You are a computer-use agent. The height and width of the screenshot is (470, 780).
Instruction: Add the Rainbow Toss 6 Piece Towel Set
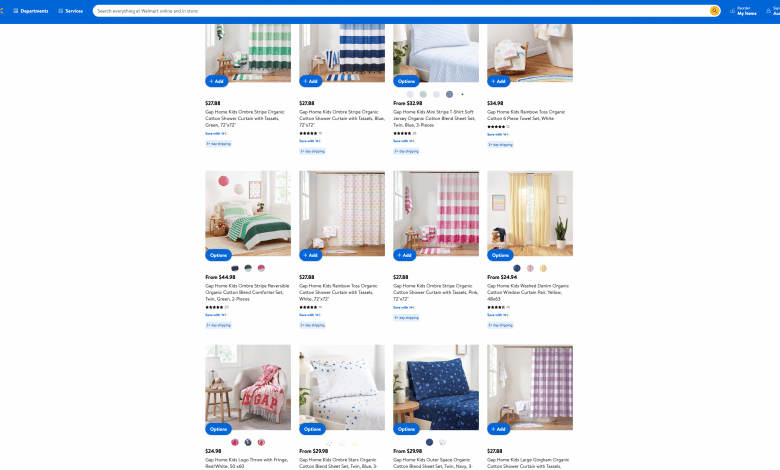pos(498,81)
